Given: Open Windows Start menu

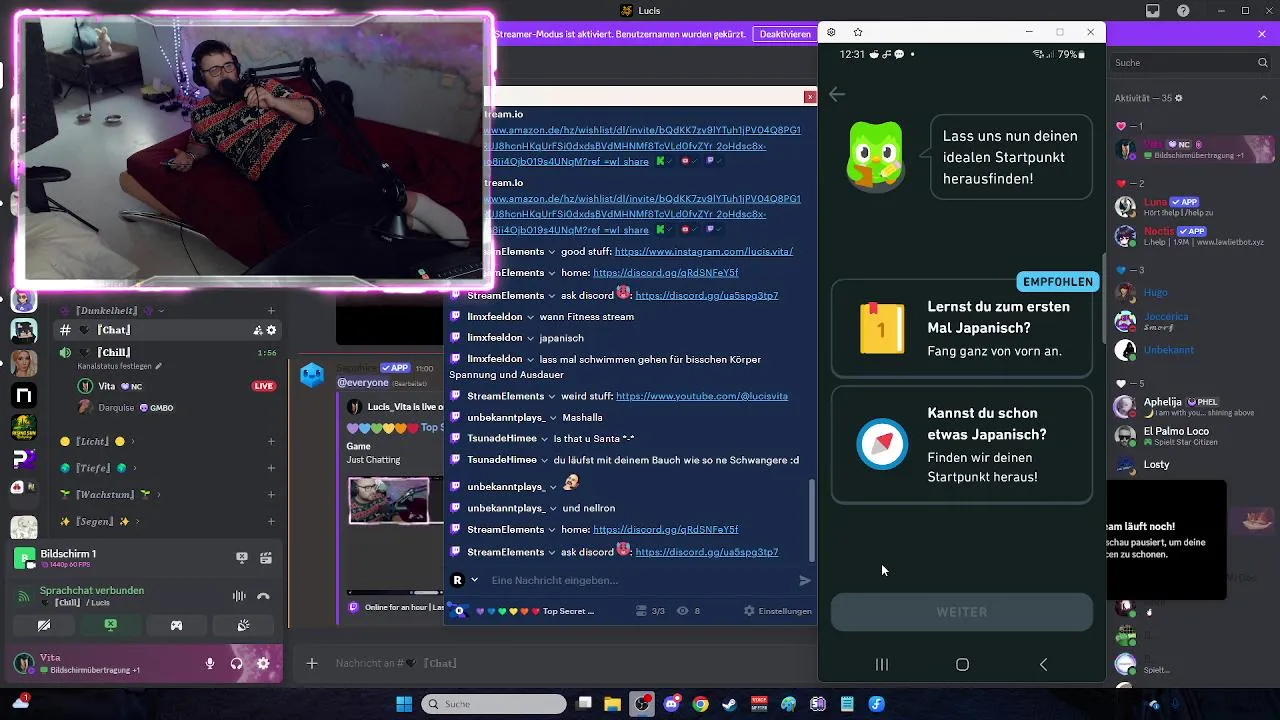Looking at the screenshot, I should click(x=404, y=704).
